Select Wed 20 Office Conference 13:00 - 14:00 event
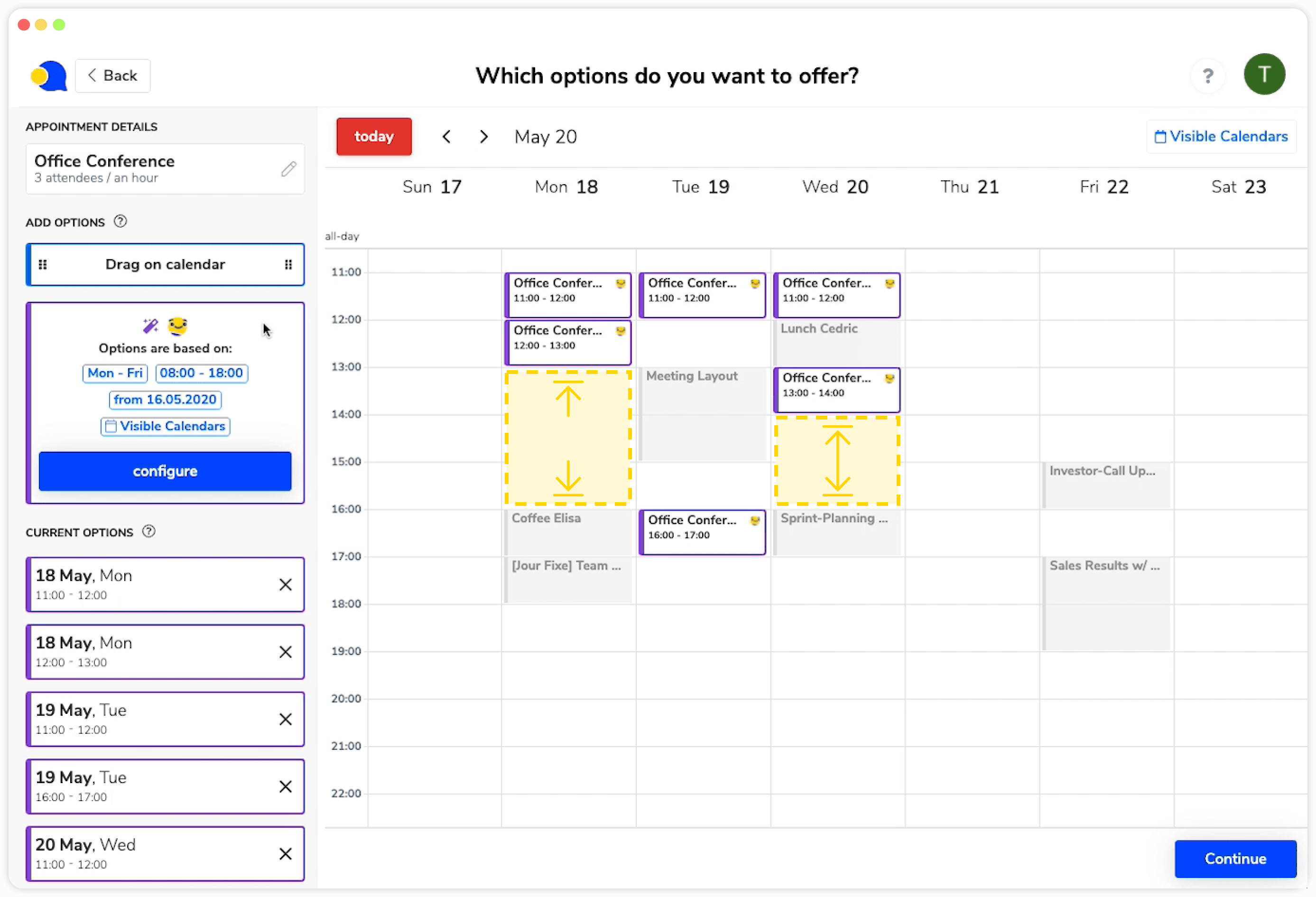The width and height of the screenshot is (1316, 897). point(836,391)
